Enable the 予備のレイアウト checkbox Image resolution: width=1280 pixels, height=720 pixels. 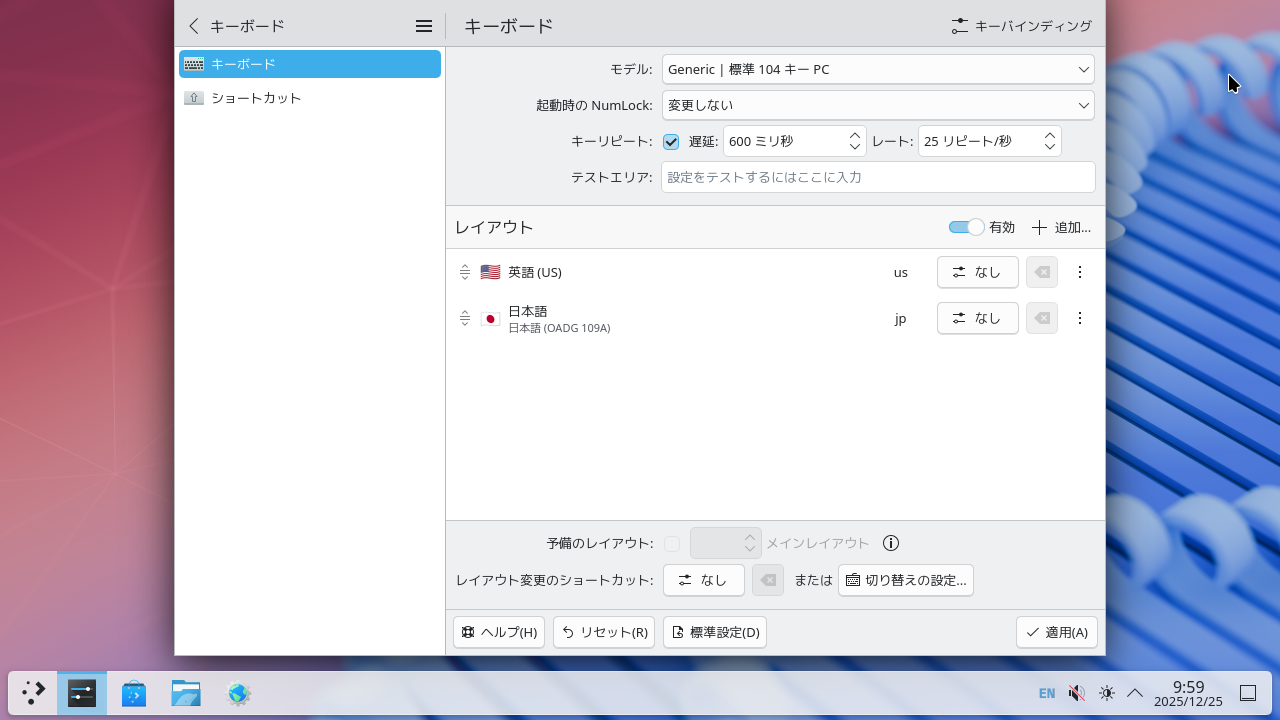(x=671, y=543)
